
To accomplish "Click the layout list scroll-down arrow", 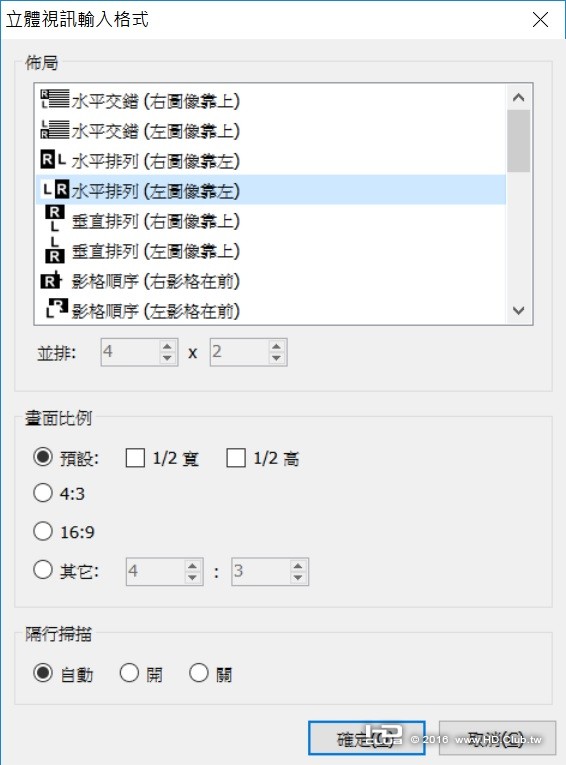I will pos(519,310).
